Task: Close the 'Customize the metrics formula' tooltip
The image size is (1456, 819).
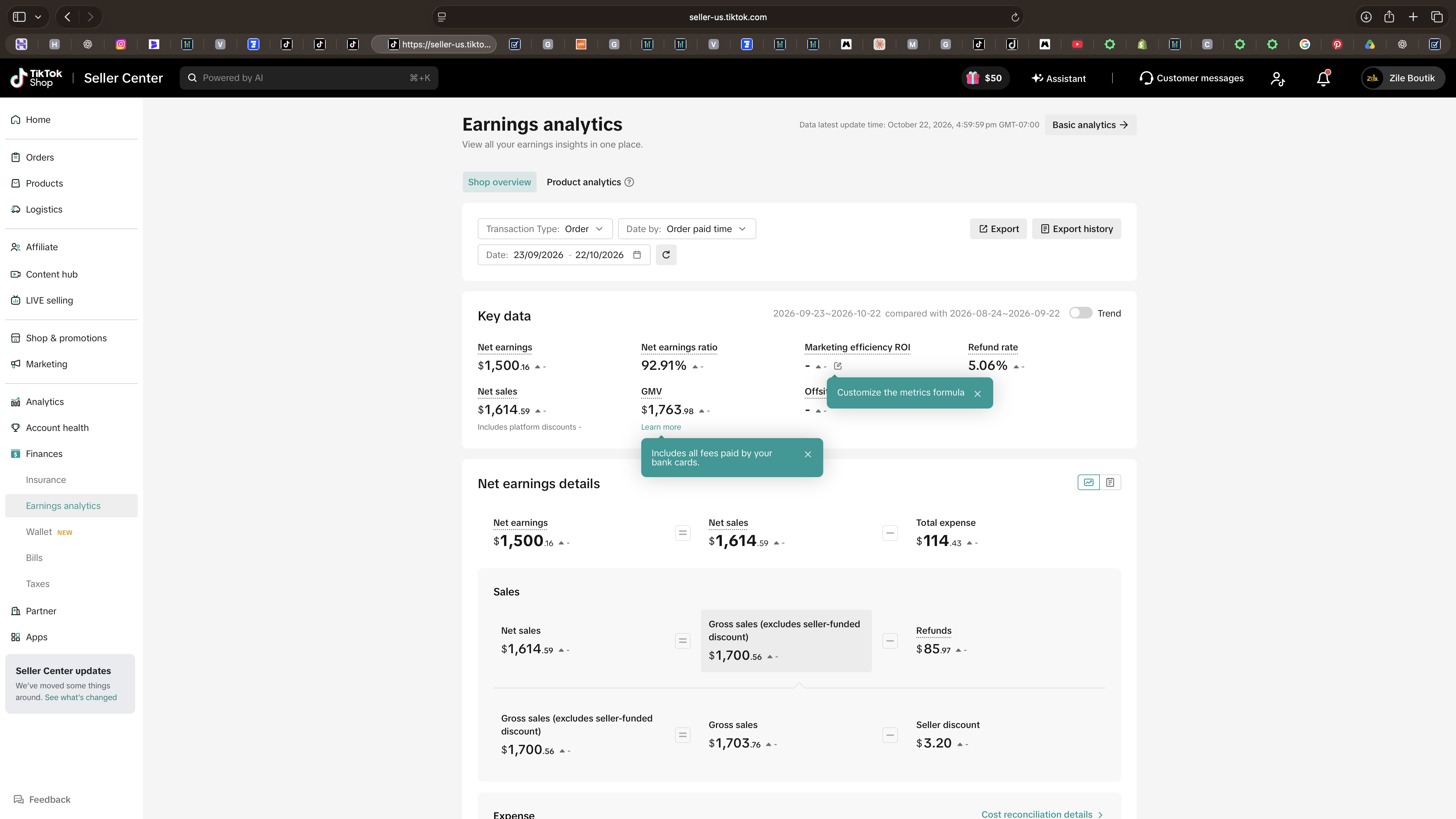Action: pos(977,393)
